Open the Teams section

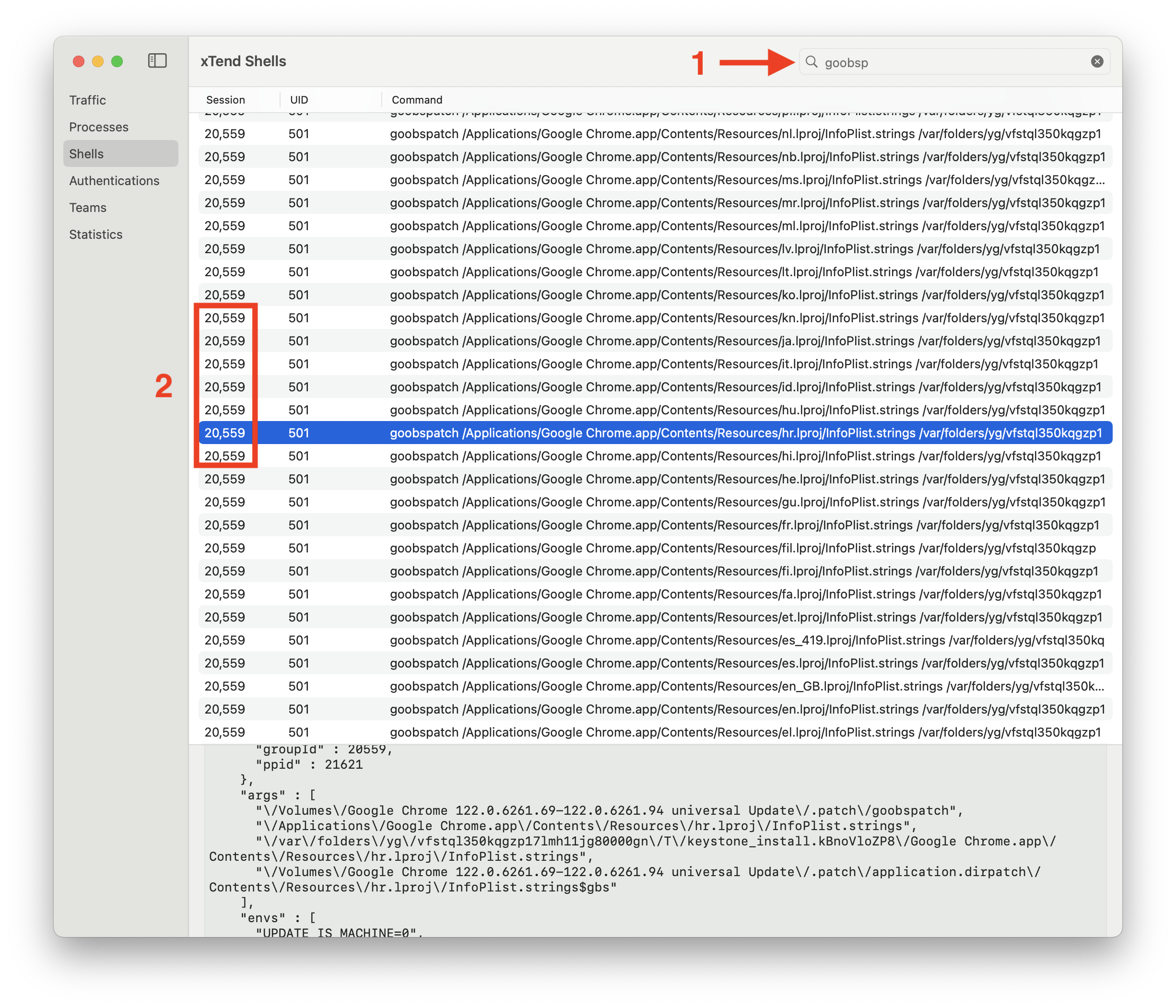click(87, 208)
